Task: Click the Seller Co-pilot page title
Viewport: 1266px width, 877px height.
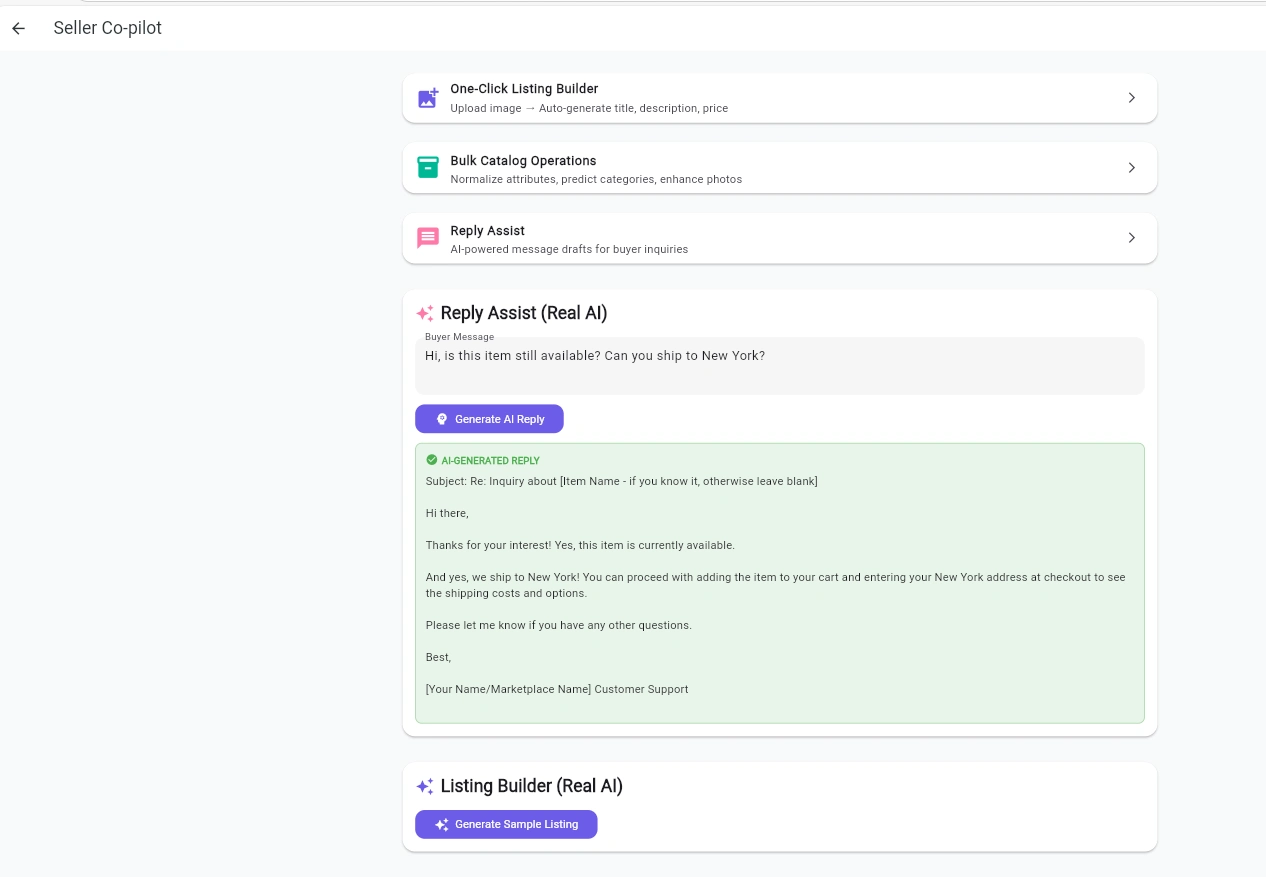Action: (x=107, y=28)
